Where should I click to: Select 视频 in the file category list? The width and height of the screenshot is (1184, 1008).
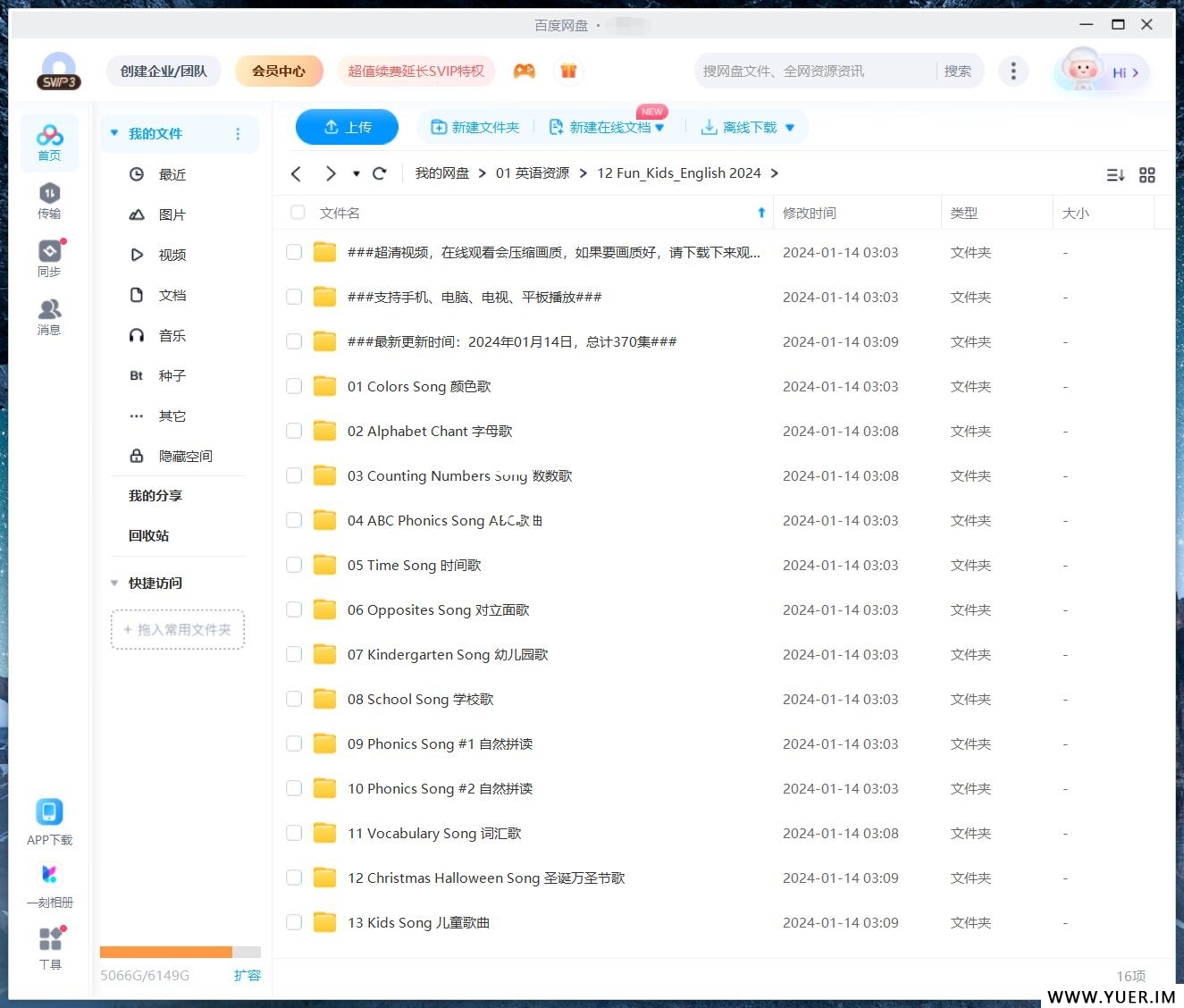[172, 255]
